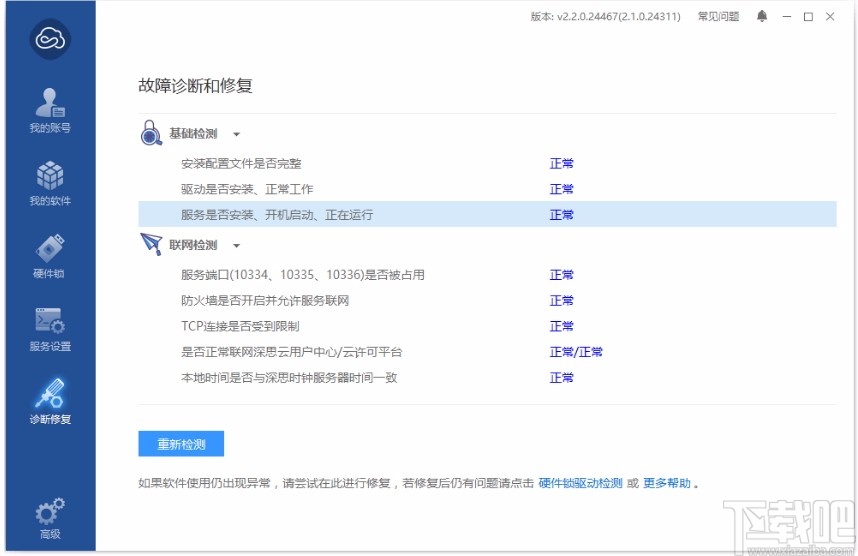
Task: Select the 诊断修复 diagnose and repair section
Action: click(x=50, y=402)
